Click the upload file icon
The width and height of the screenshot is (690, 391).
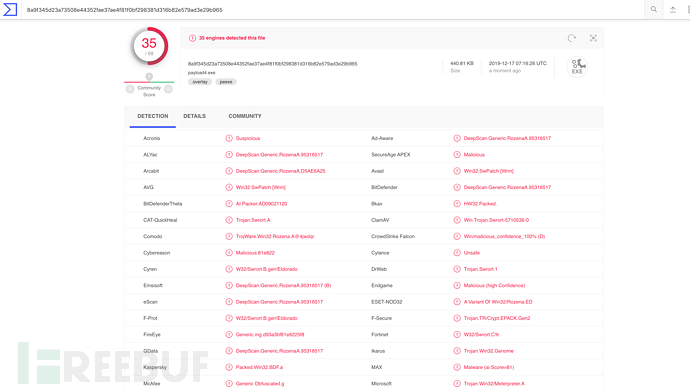(672, 9)
